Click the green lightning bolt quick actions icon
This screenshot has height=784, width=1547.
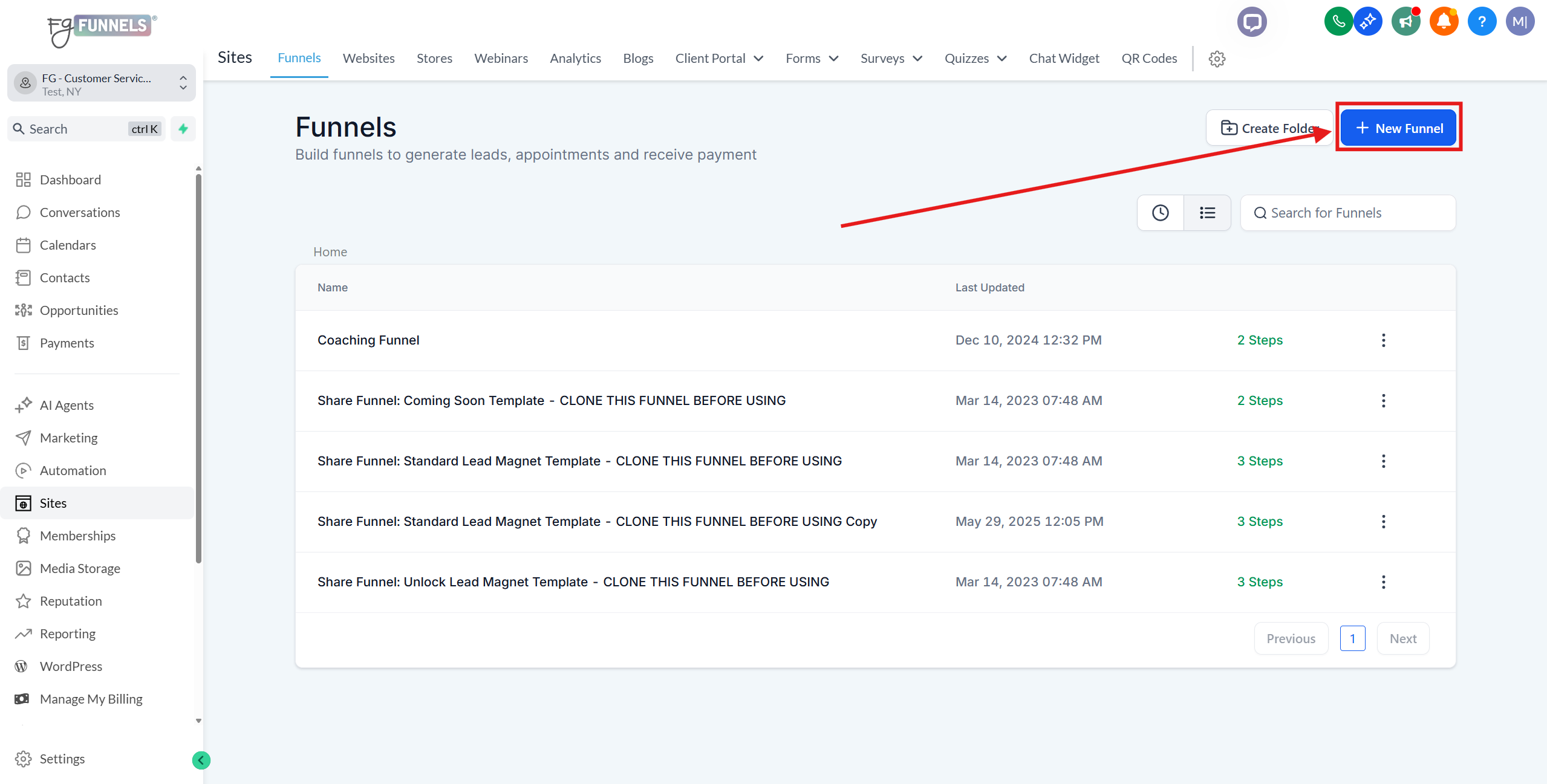183,129
